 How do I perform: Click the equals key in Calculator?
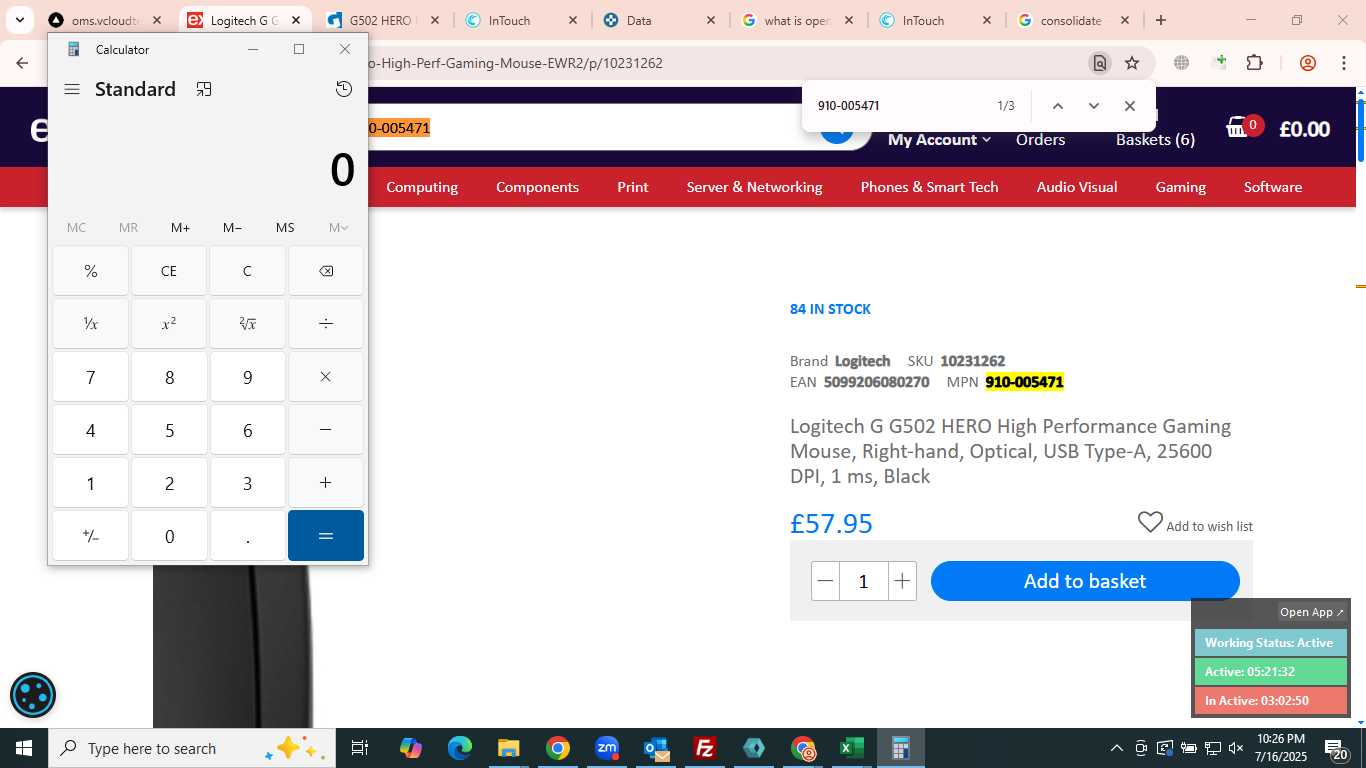[x=326, y=536]
